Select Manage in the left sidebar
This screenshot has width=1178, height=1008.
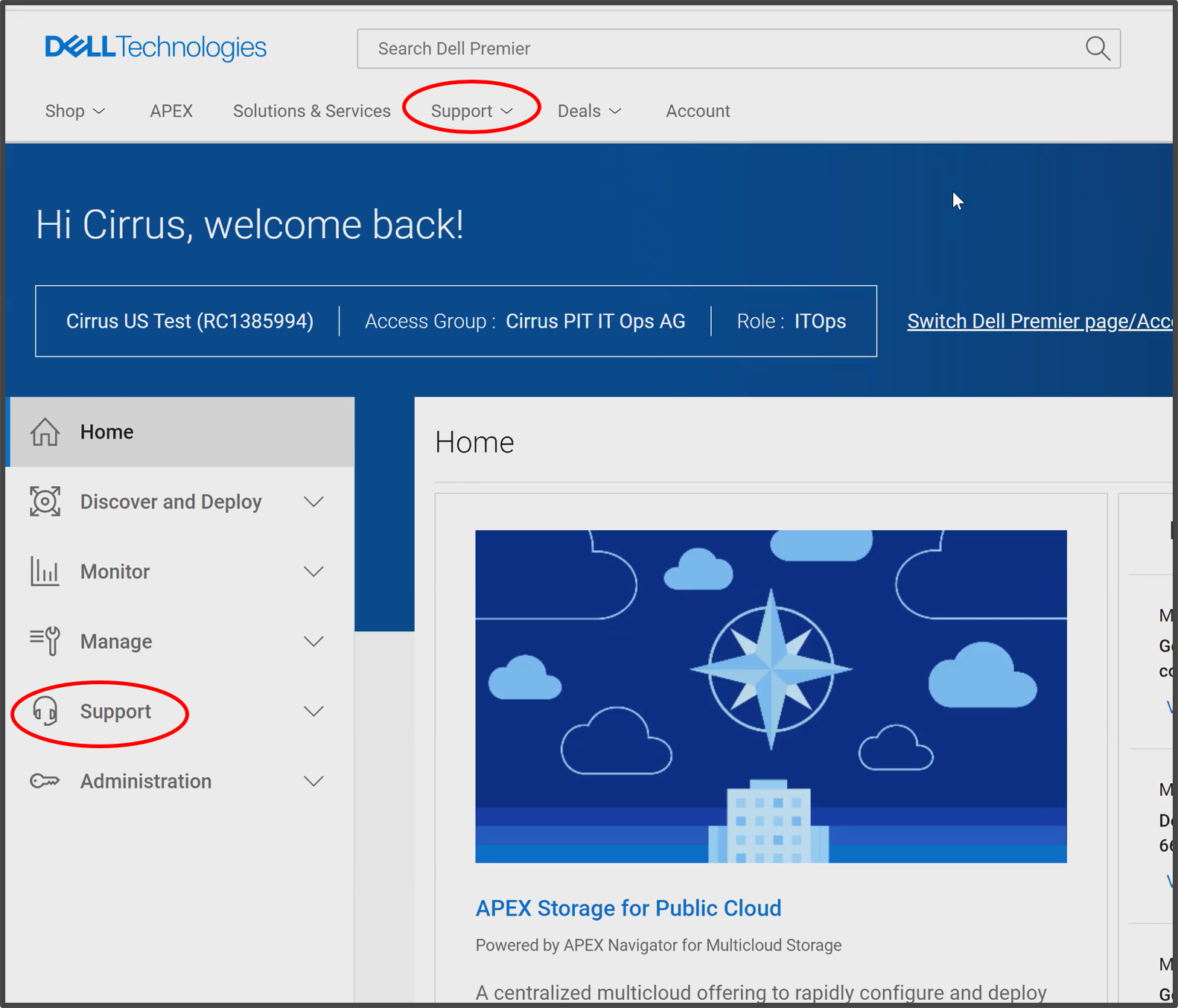(x=180, y=641)
